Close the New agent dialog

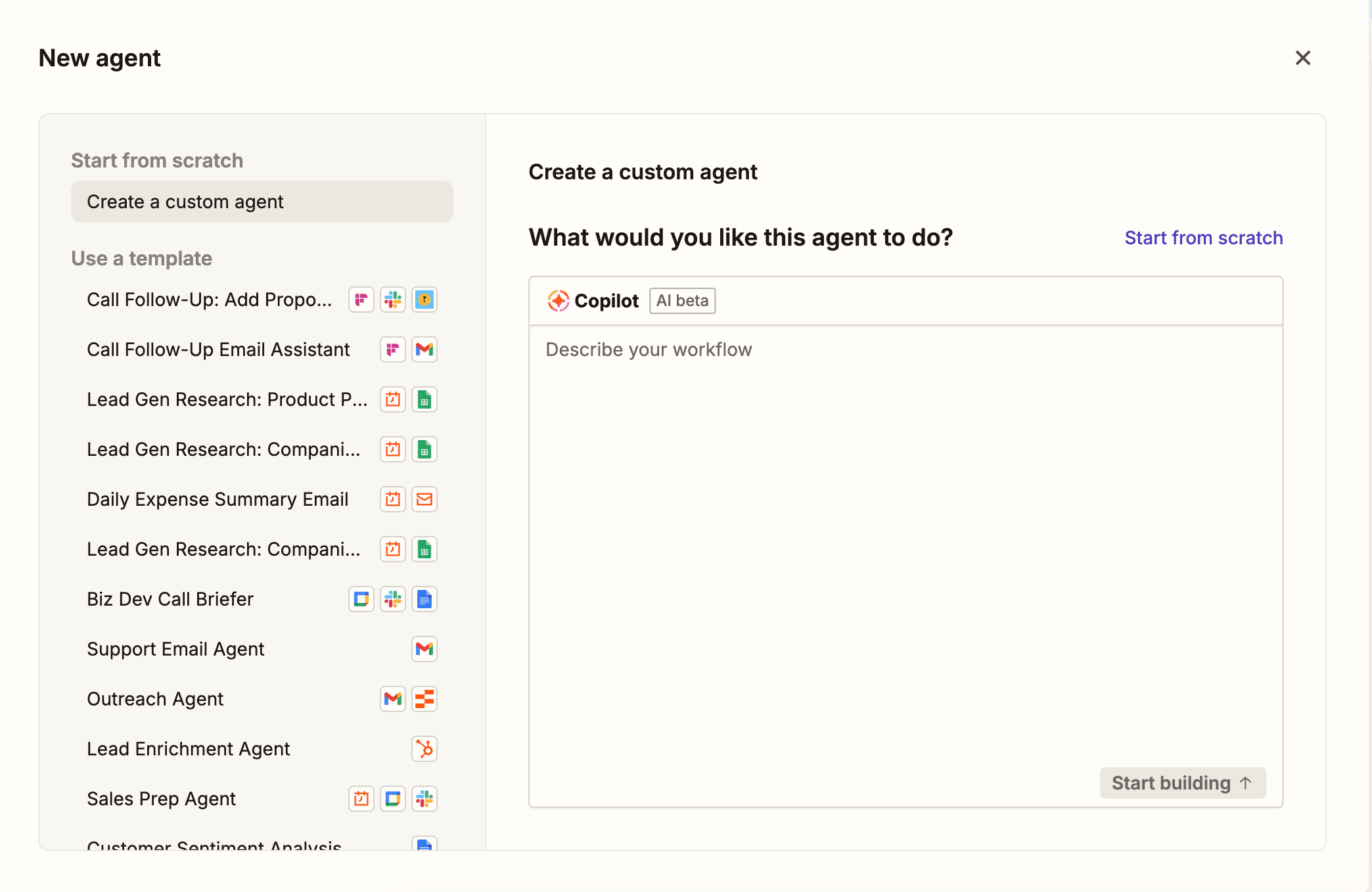(x=1302, y=58)
